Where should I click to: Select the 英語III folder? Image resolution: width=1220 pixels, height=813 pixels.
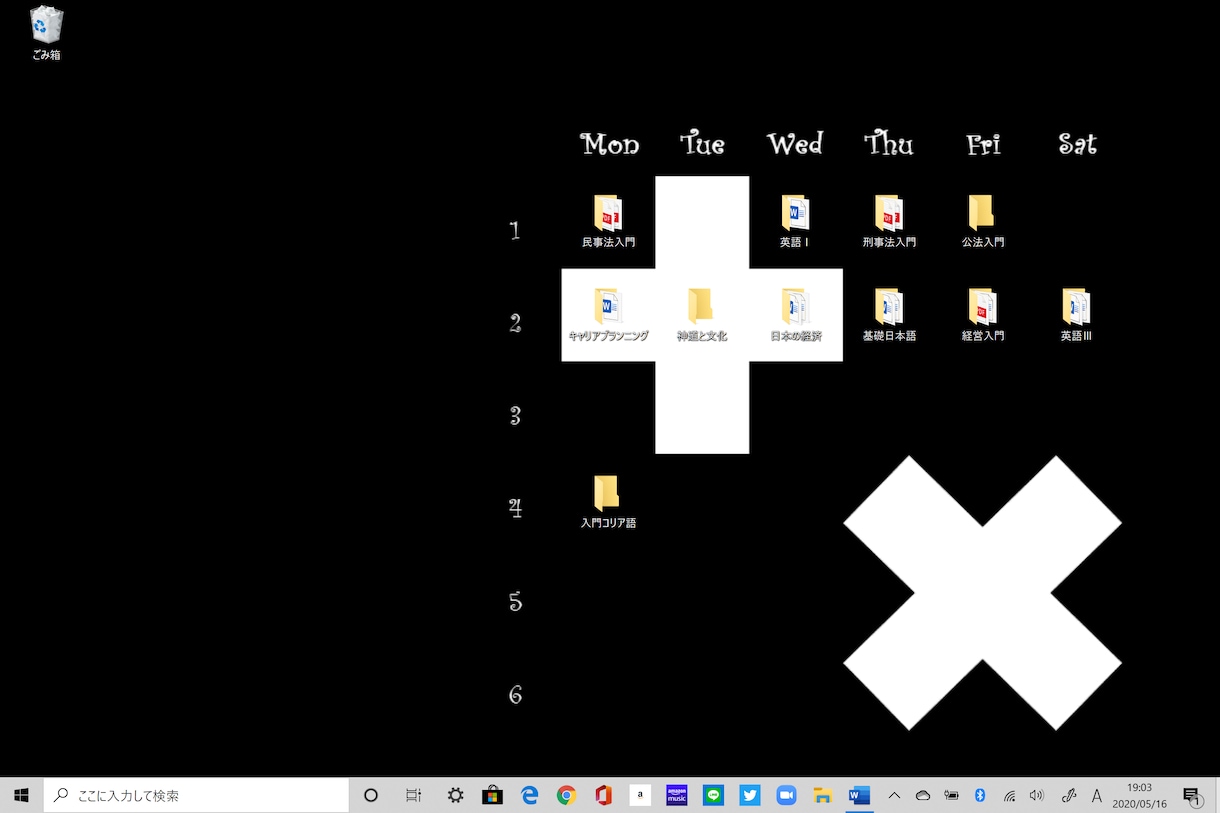(x=1076, y=315)
